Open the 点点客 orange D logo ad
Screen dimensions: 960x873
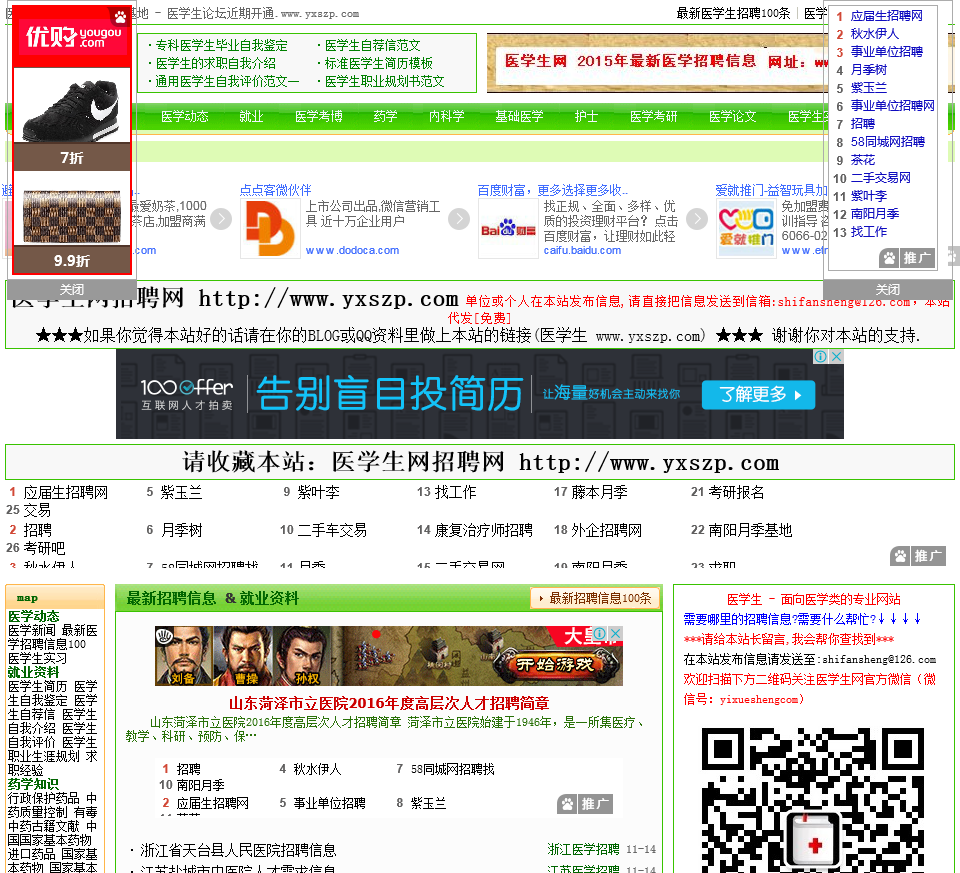pos(270,228)
